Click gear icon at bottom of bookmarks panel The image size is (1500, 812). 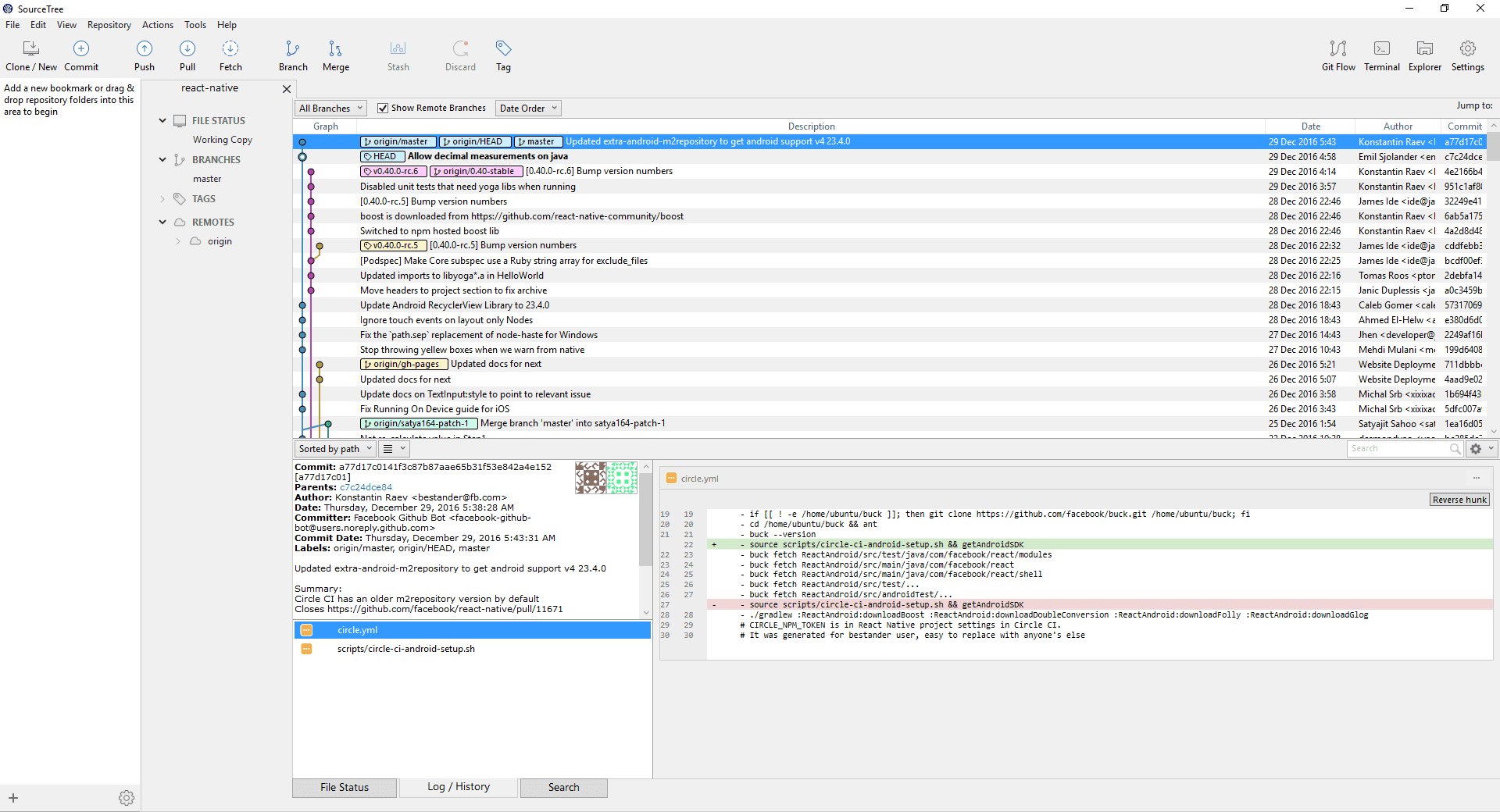tap(127, 798)
